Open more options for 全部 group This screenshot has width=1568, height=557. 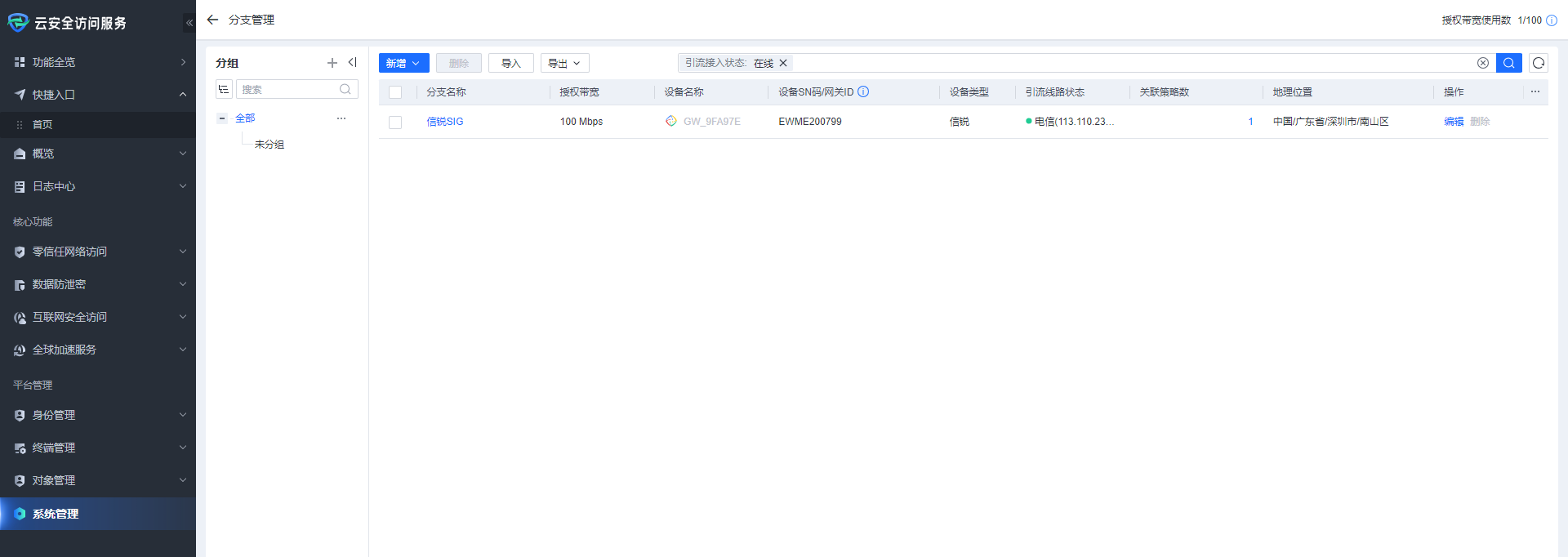pos(341,118)
